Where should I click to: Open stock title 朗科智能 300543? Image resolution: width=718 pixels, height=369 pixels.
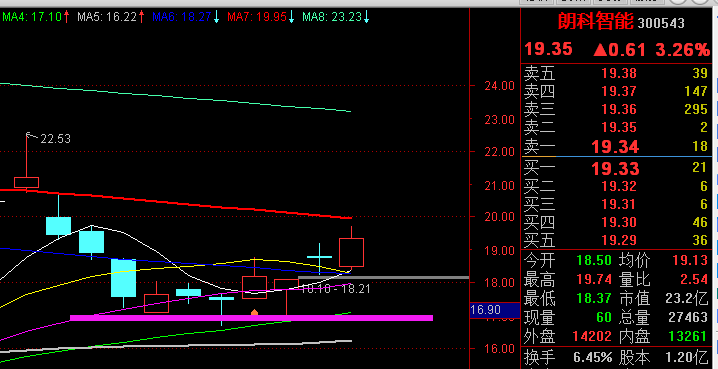pos(620,22)
